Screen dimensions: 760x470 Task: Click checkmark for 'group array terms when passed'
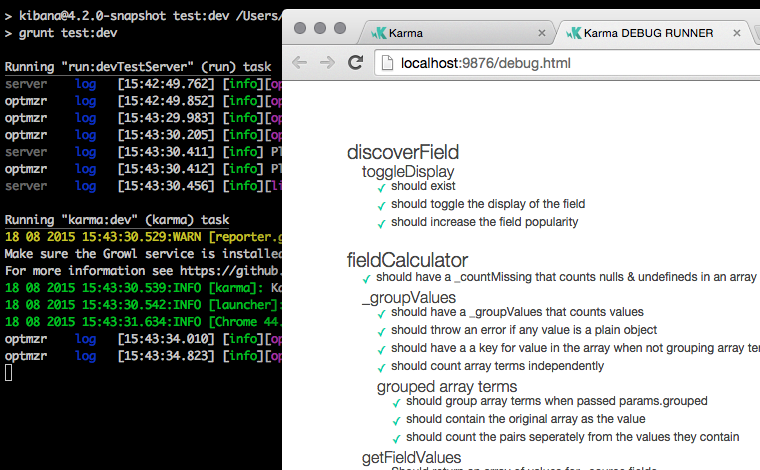pyautogui.click(x=396, y=403)
